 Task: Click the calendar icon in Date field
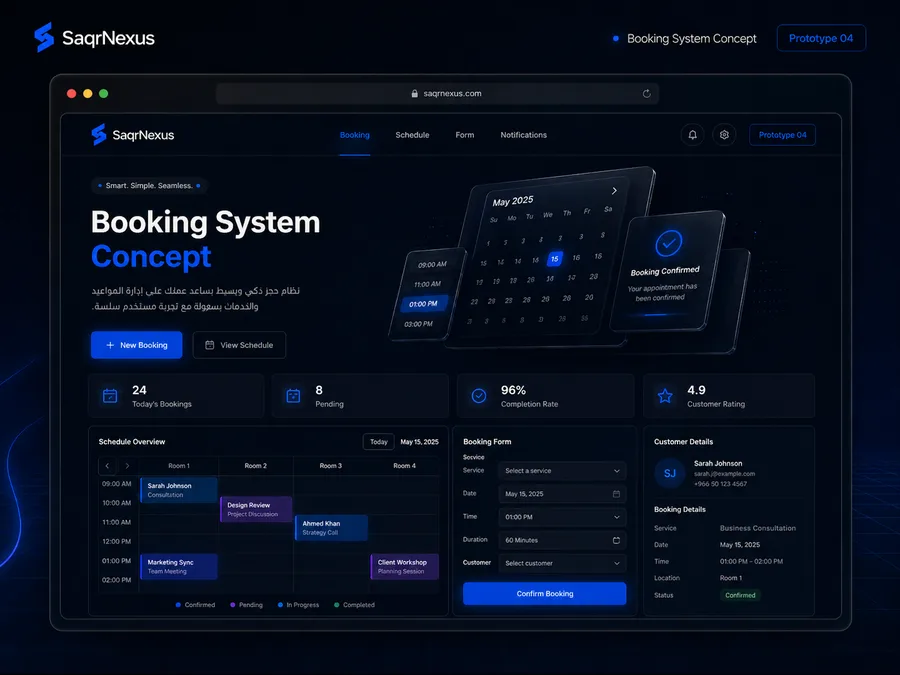[x=616, y=494]
